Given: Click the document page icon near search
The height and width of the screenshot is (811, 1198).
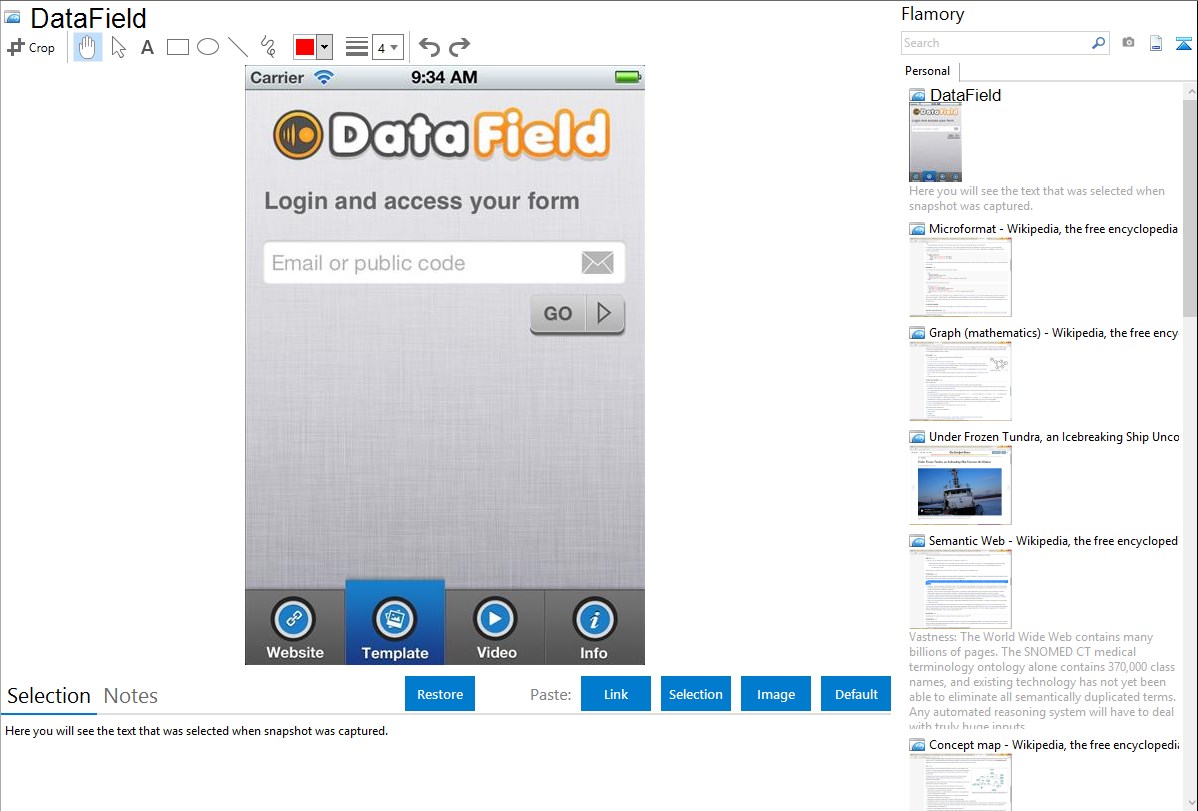Looking at the screenshot, I should pyautogui.click(x=1156, y=43).
